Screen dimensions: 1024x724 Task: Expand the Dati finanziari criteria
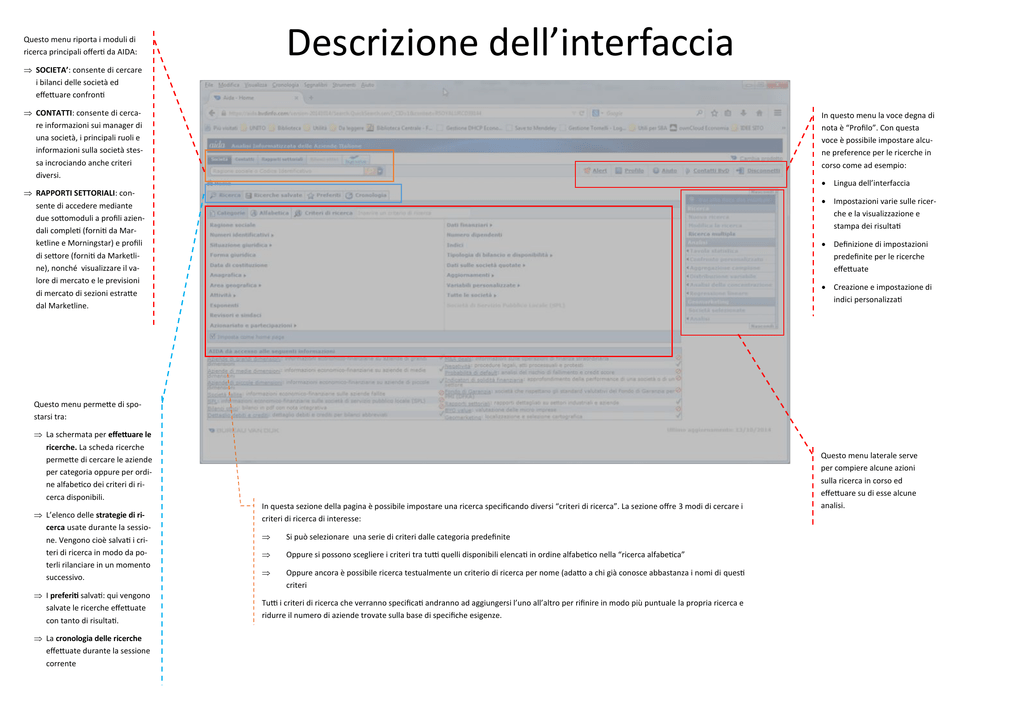470,225
